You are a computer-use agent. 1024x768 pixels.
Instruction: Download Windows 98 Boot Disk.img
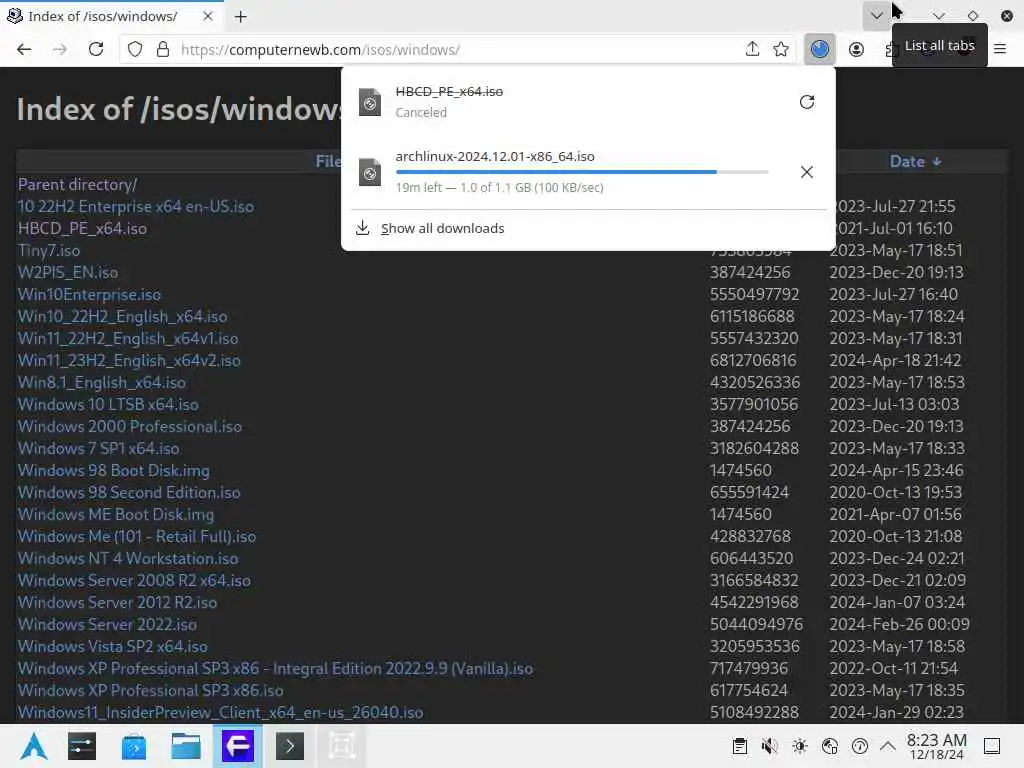coord(114,470)
